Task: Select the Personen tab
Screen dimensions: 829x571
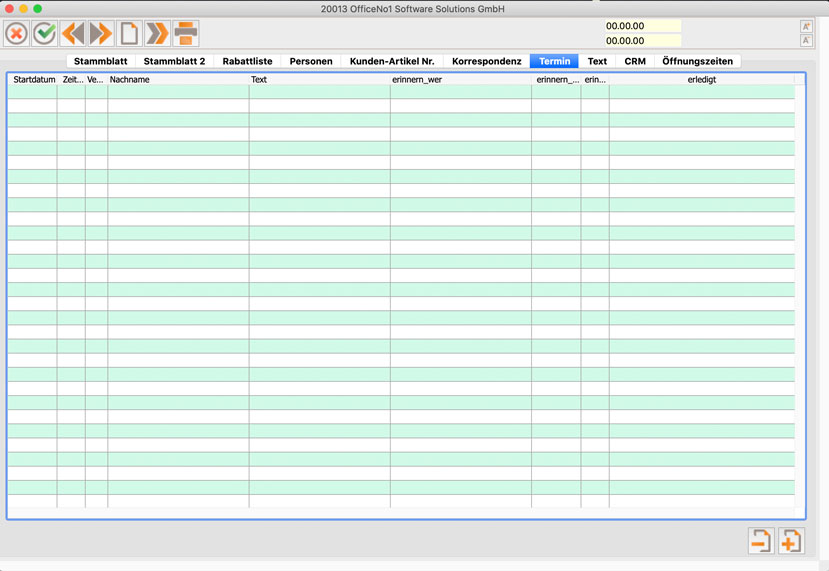Action: tap(311, 61)
